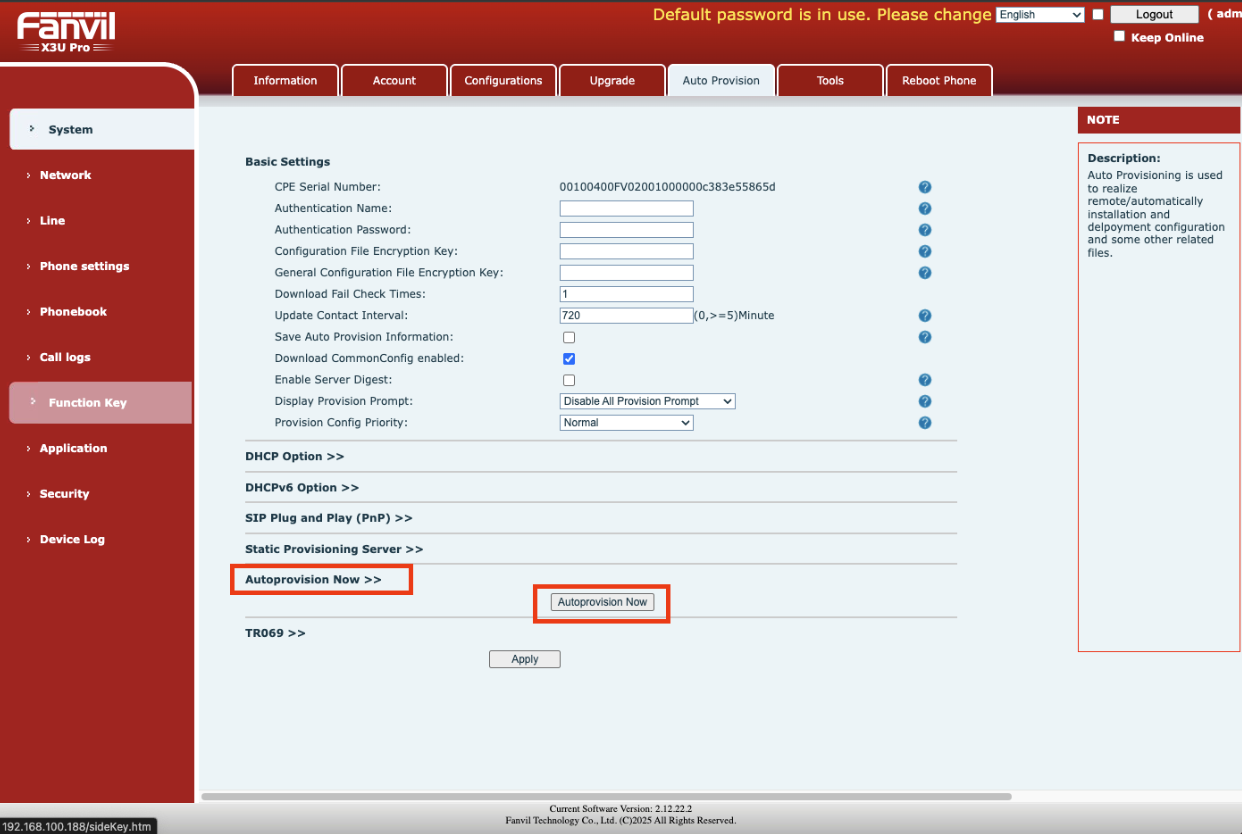Click the Apply button
Screen dimensions: 1242x834
524,658
